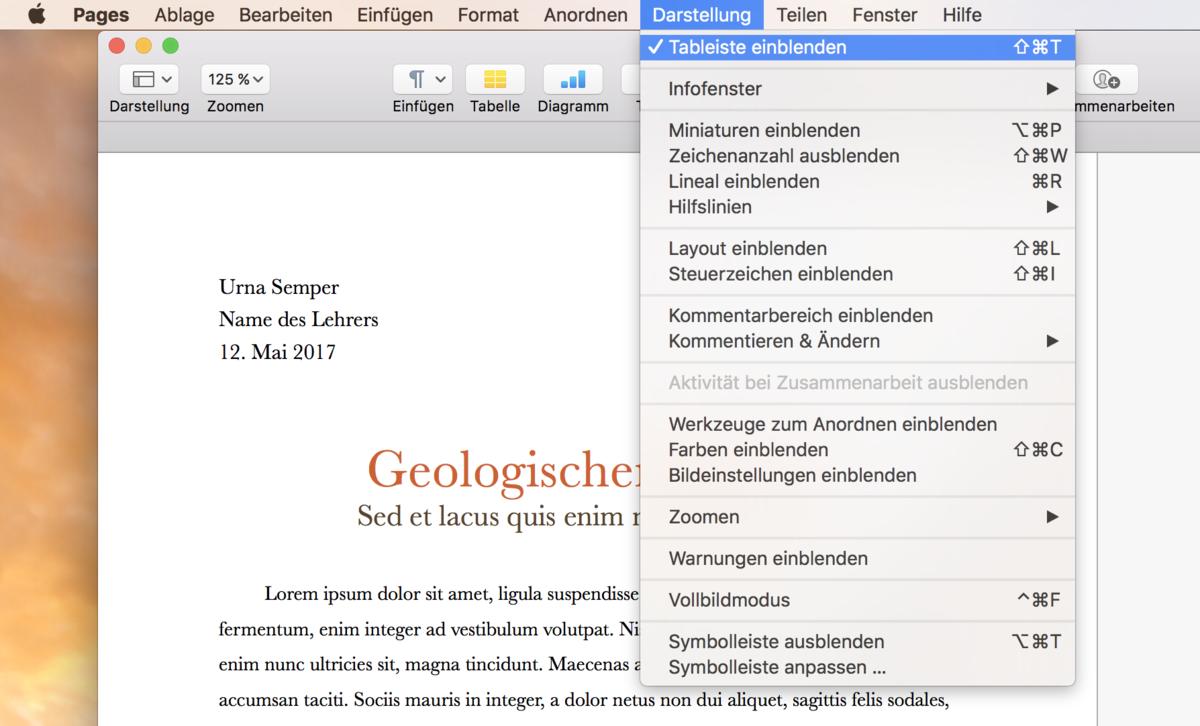Select Kommentarbereich einblenden
The height and width of the screenshot is (726, 1200).
point(857,315)
